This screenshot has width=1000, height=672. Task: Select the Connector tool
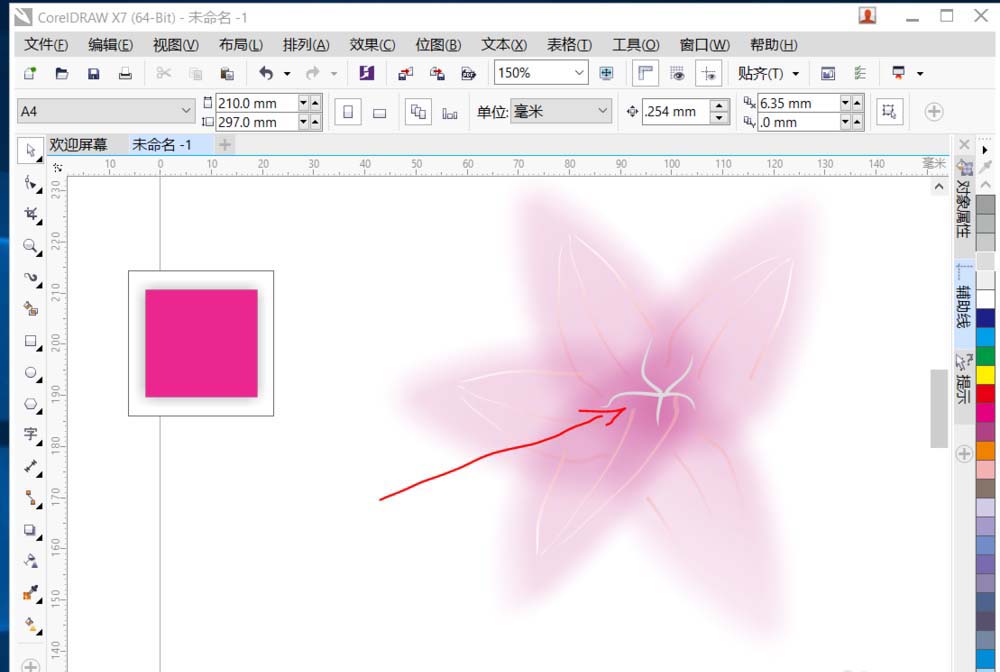click(x=31, y=498)
